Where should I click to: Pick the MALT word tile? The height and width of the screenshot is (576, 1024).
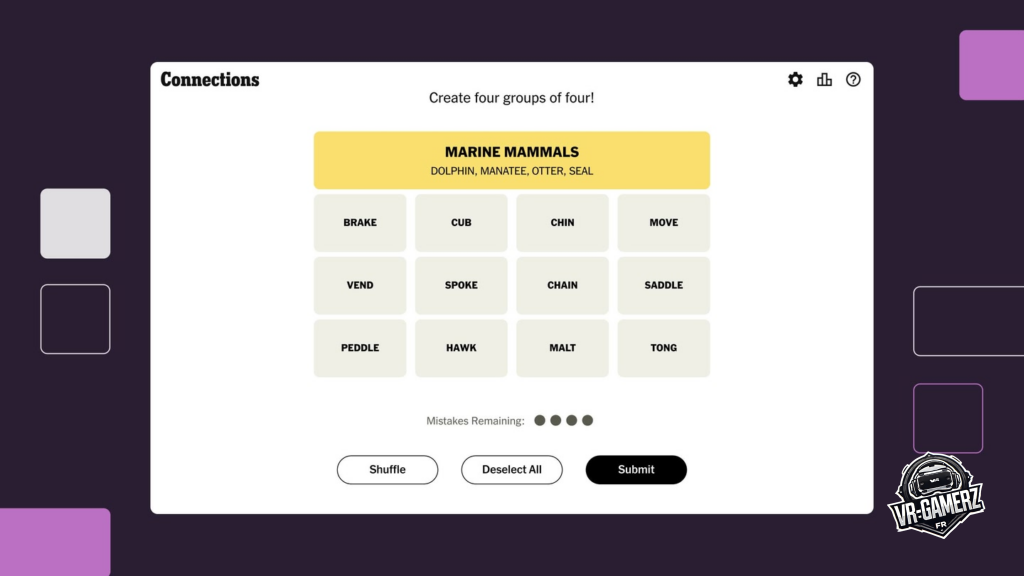coord(562,348)
